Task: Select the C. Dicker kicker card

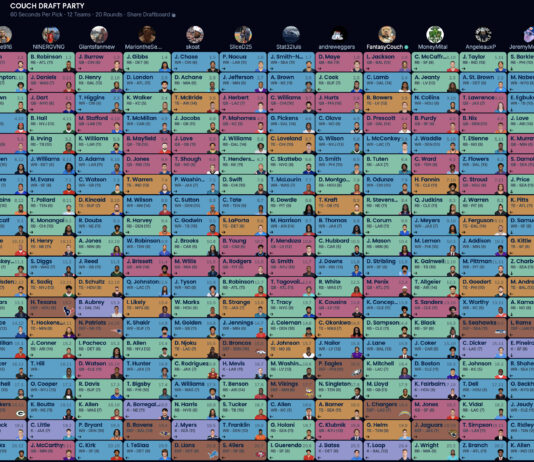Action: click(483, 348)
